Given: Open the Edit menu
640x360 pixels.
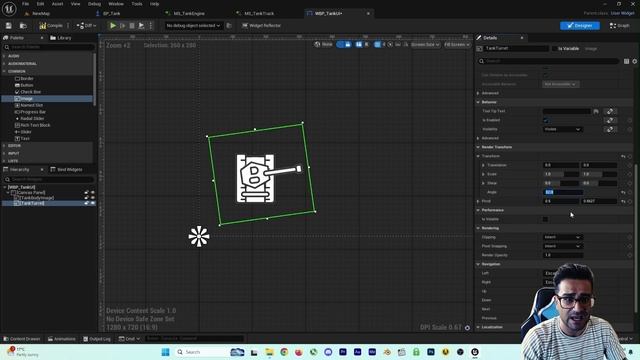Looking at the screenshot, I should (x=40, y=4).
